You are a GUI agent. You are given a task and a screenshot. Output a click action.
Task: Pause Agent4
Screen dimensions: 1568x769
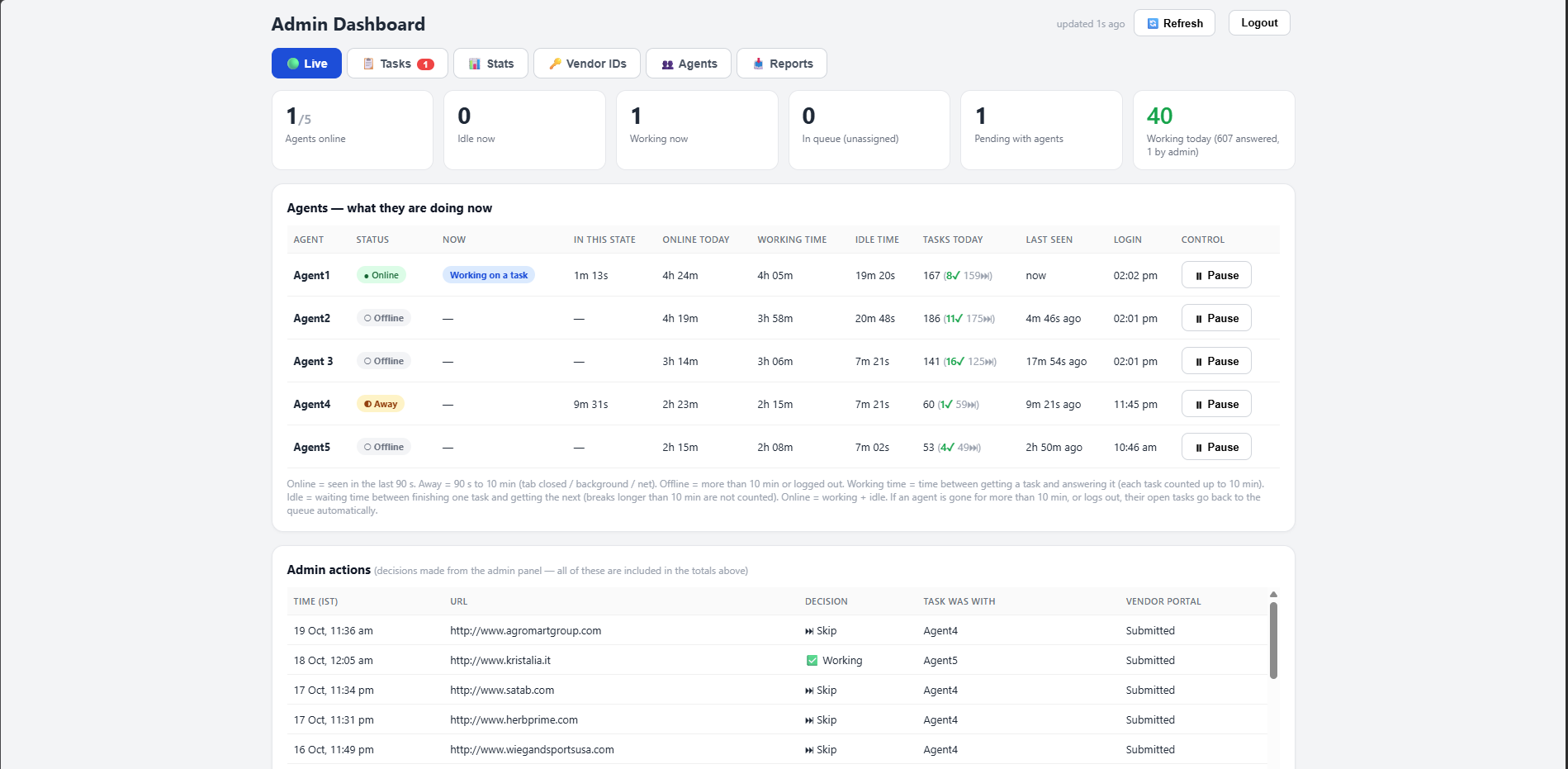1216,404
